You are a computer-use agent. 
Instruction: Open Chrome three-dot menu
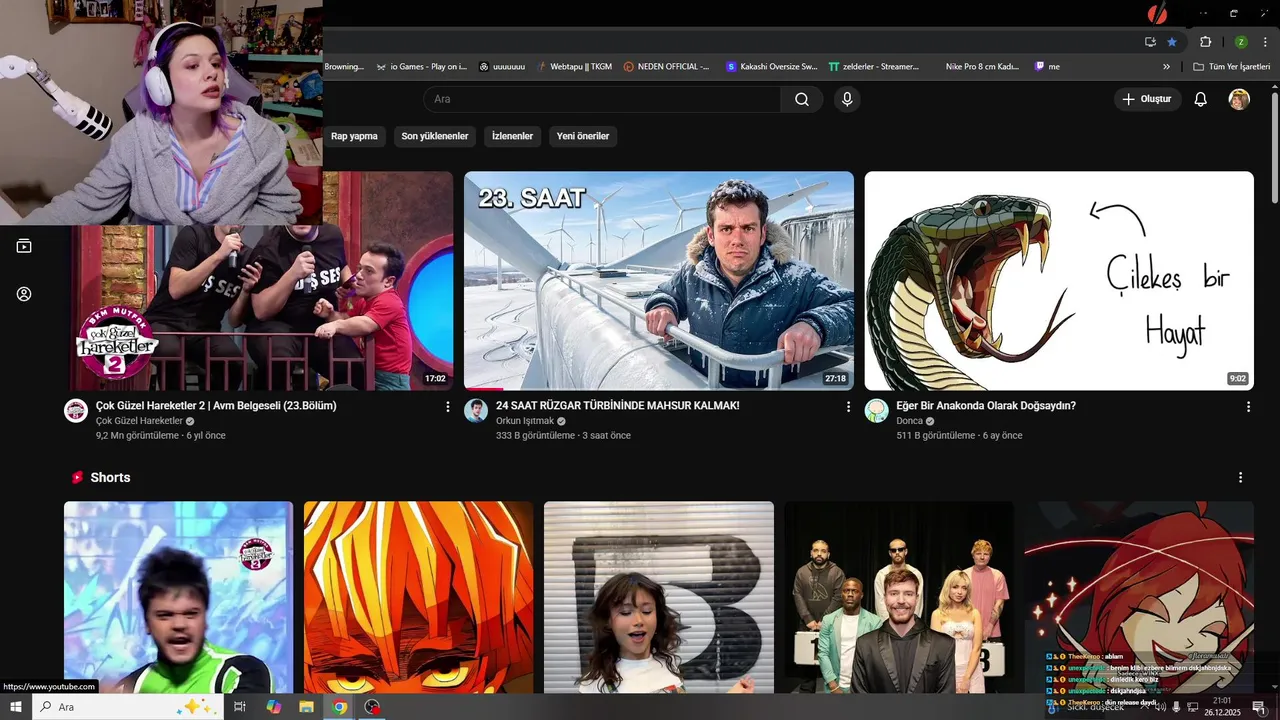1265,42
